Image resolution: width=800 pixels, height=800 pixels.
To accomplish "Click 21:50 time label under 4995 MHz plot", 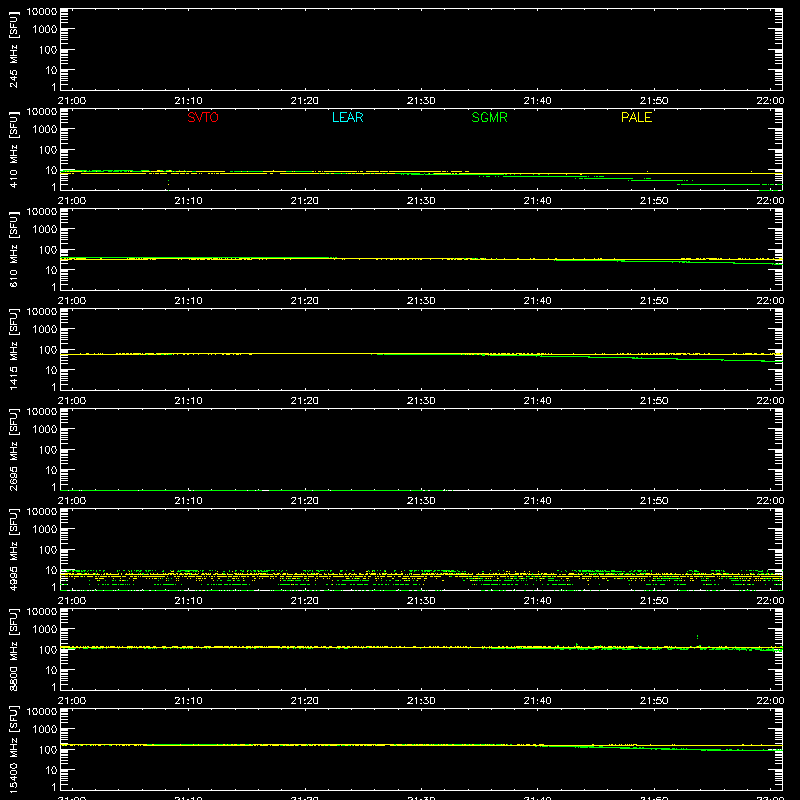I will (x=654, y=601).
